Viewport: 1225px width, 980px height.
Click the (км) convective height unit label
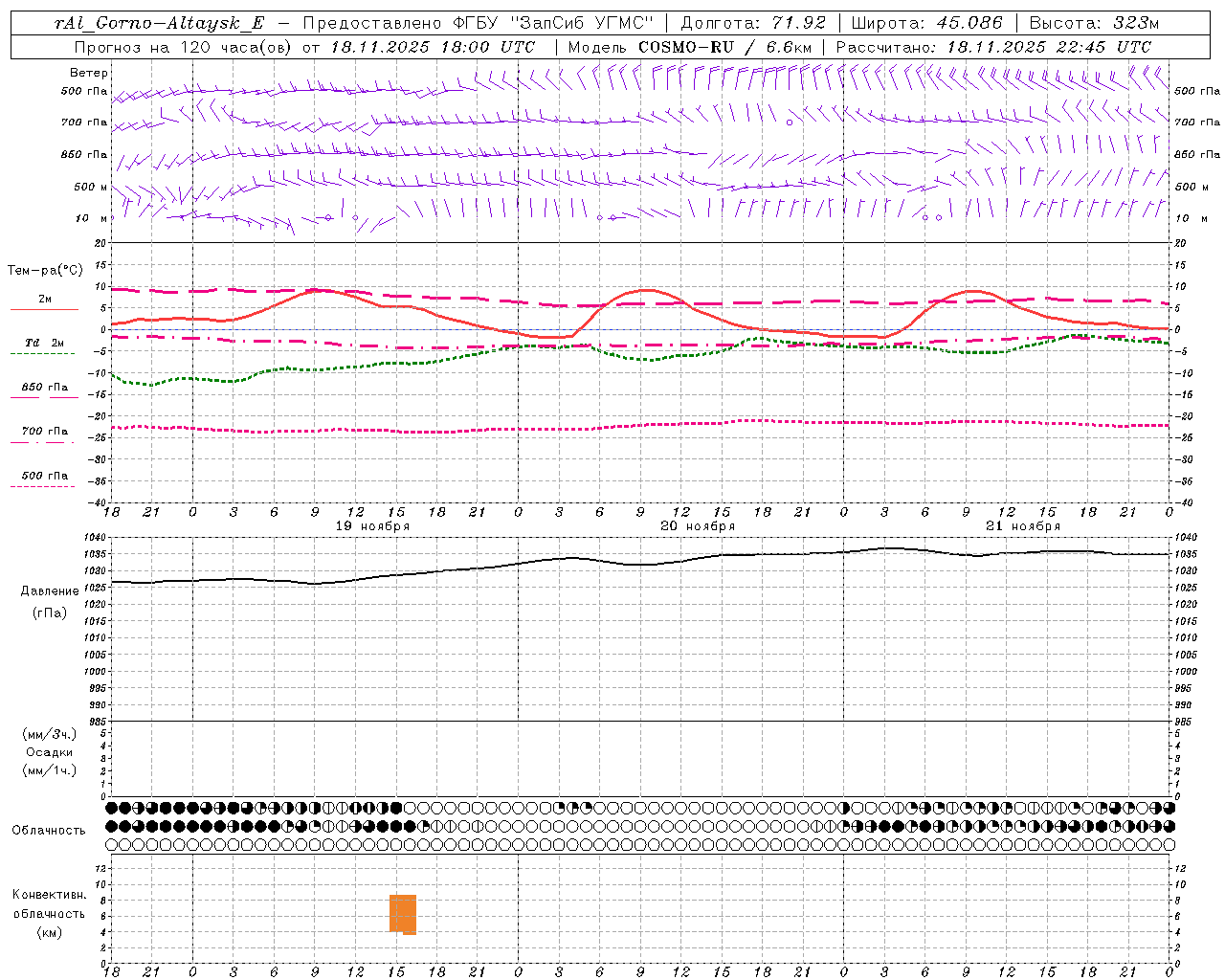[x=50, y=932]
